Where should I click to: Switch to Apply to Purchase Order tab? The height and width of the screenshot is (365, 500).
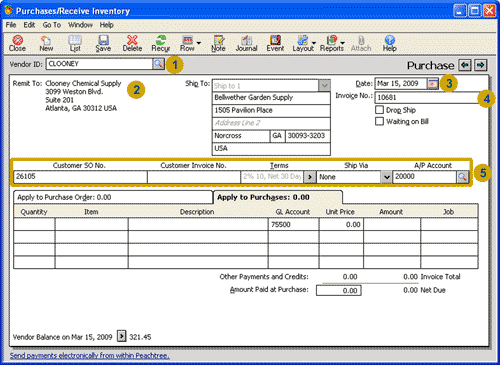pyautogui.click(x=113, y=197)
